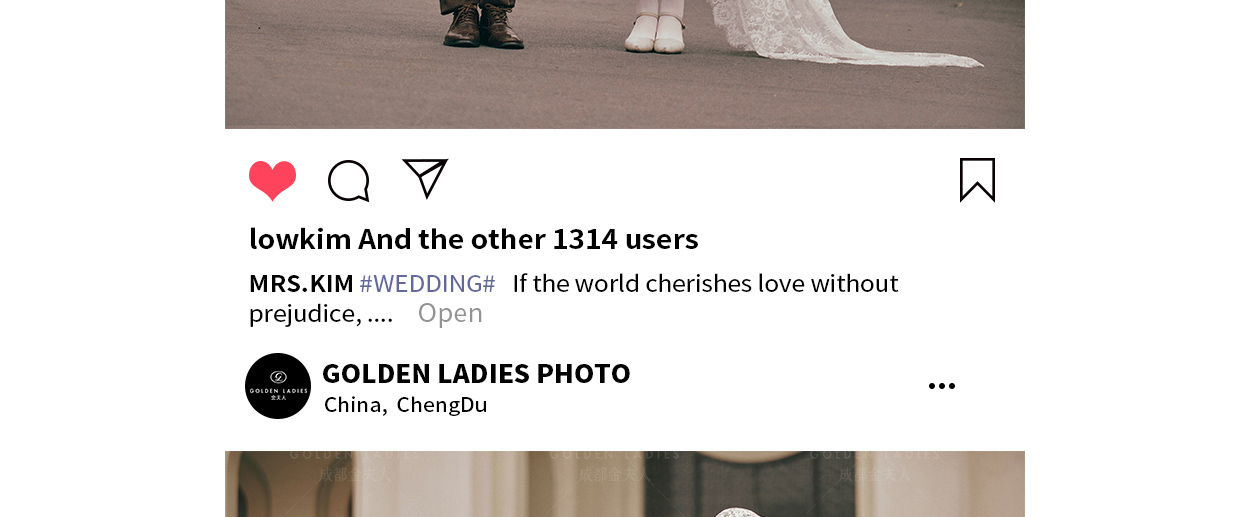Click the groom's brown shoes in photo
The height and width of the screenshot is (517, 1250).
click(484, 25)
